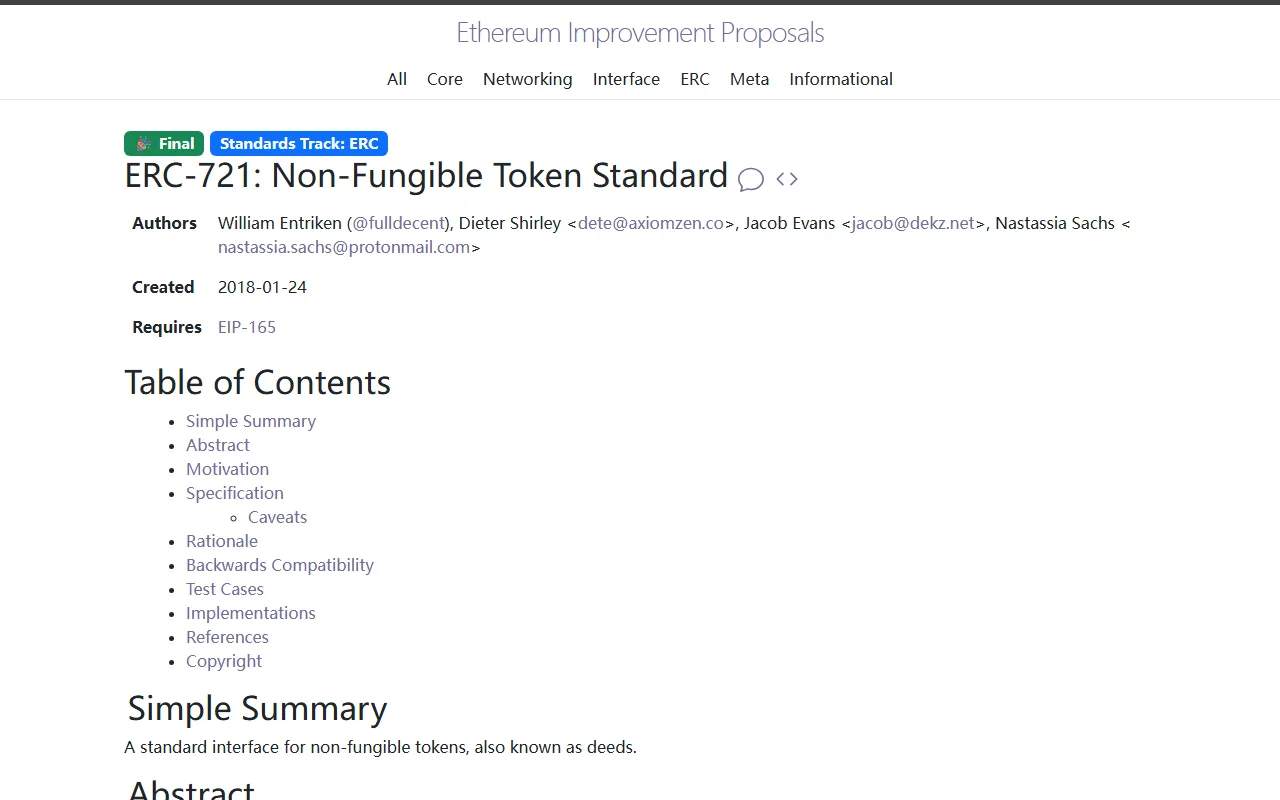Viewport: 1280px width, 800px height.
Task: Open the Interface category
Action: point(626,79)
